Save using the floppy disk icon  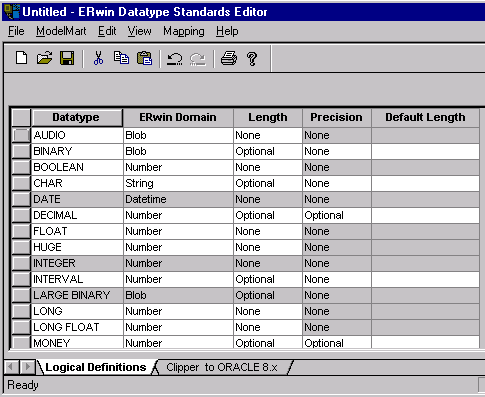tap(67, 58)
